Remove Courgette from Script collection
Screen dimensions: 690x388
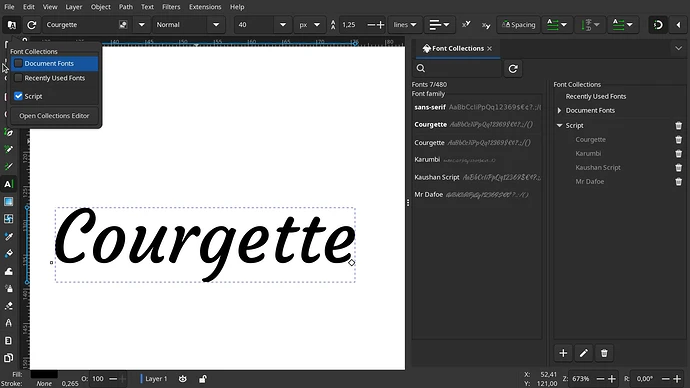point(679,139)
